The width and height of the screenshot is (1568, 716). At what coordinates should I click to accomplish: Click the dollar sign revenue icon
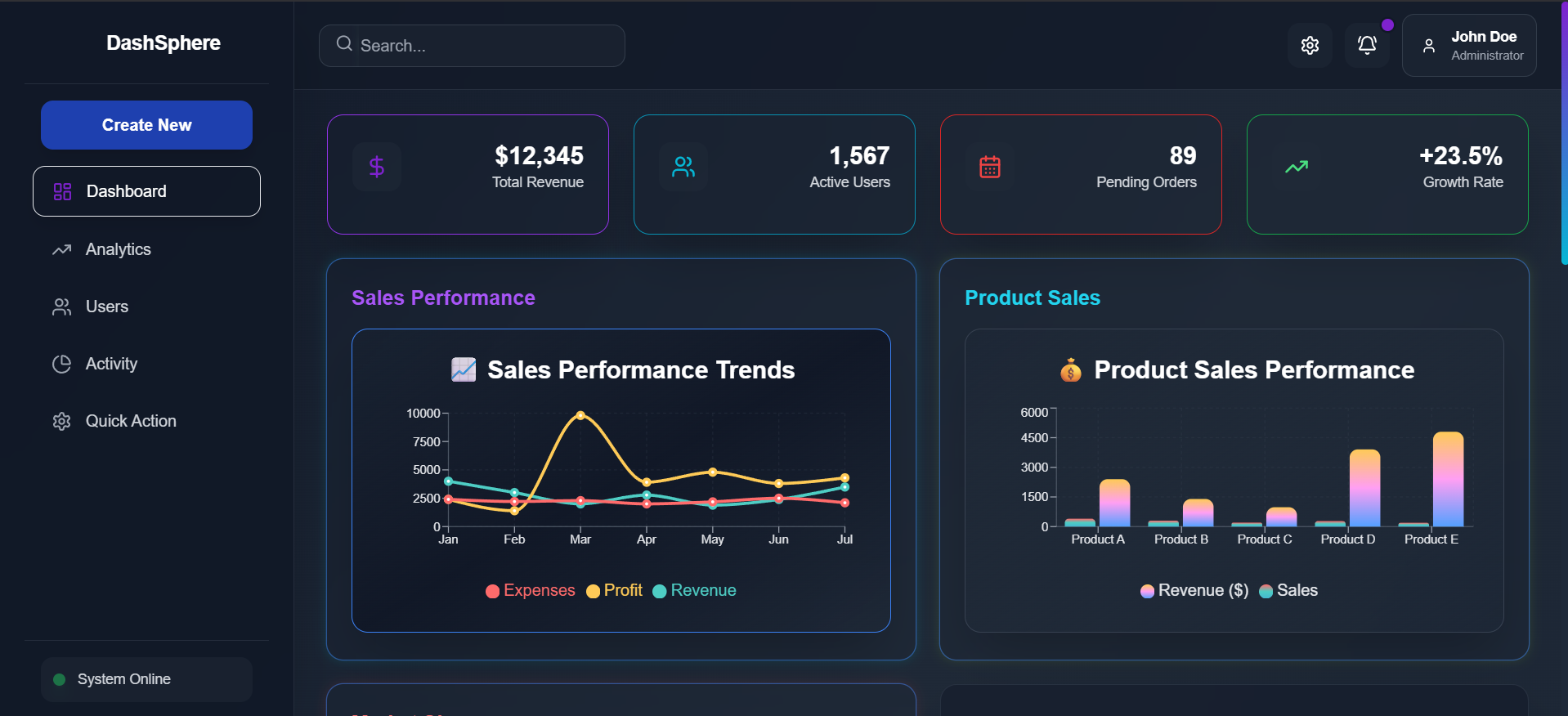(377, 167)
